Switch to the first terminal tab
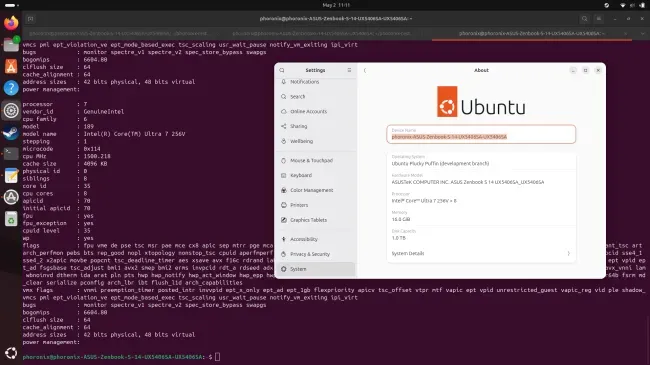 click(x=119, y=33)
